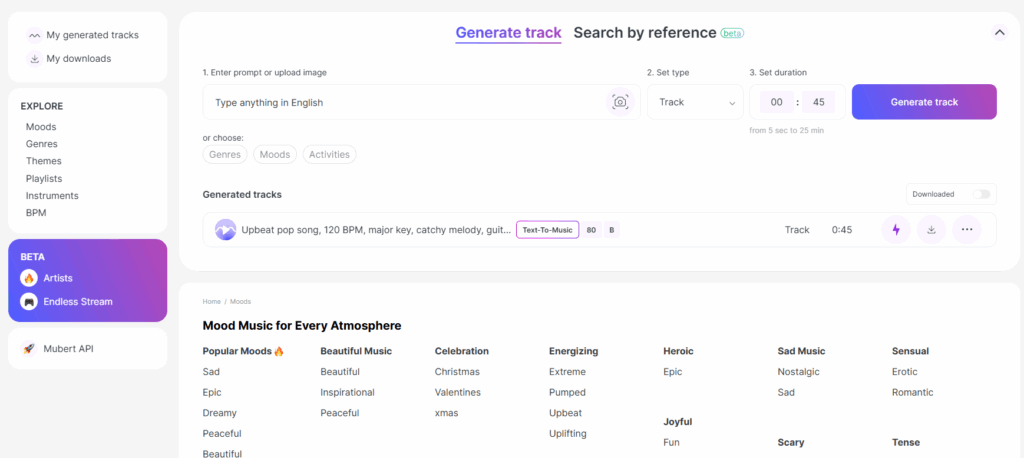1024x458 pixels.
Task: Open the Inspirational link under Beautiful Music
Action: pos(347,393)
